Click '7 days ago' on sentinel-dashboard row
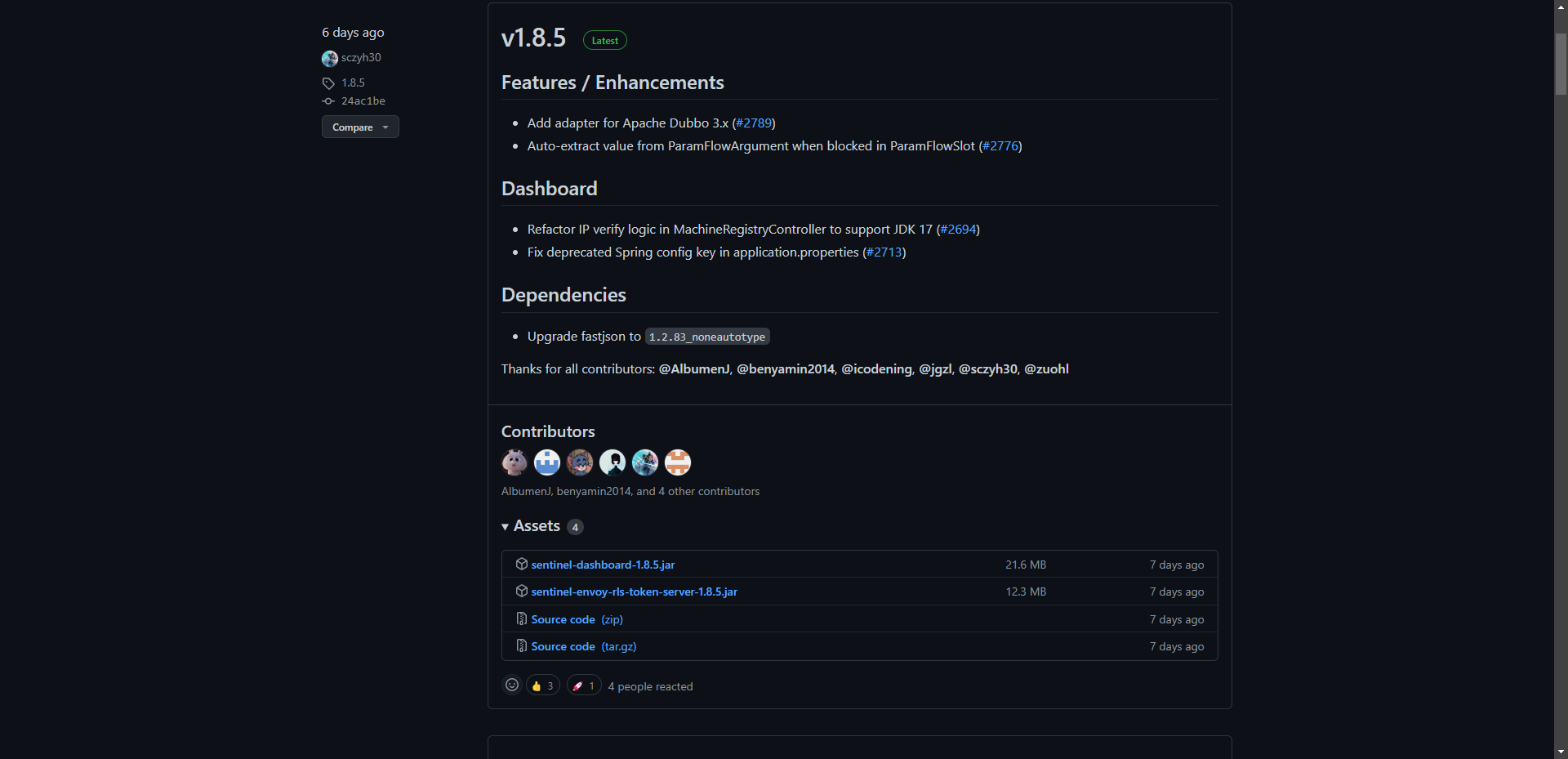Screen dimensions: 1568x759 [1177, 565]
